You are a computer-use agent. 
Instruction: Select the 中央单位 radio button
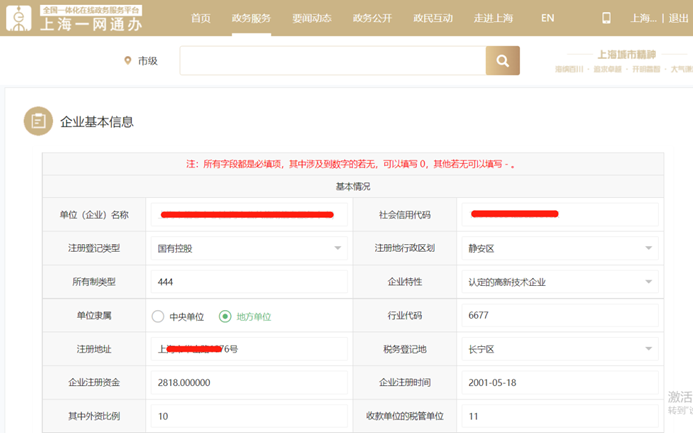pos(158,317)
